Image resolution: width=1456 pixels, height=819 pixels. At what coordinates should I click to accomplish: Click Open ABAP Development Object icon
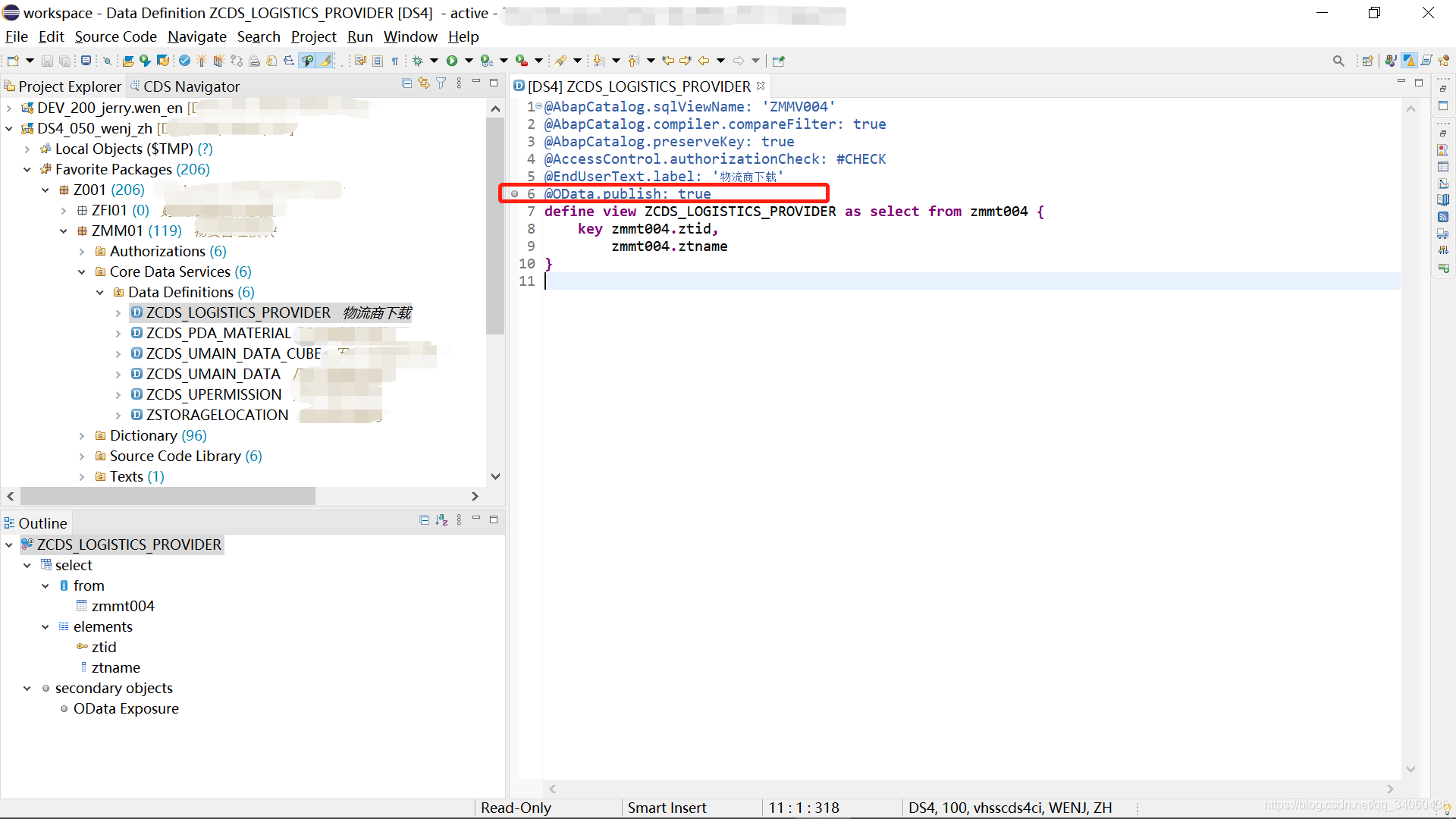128,61
